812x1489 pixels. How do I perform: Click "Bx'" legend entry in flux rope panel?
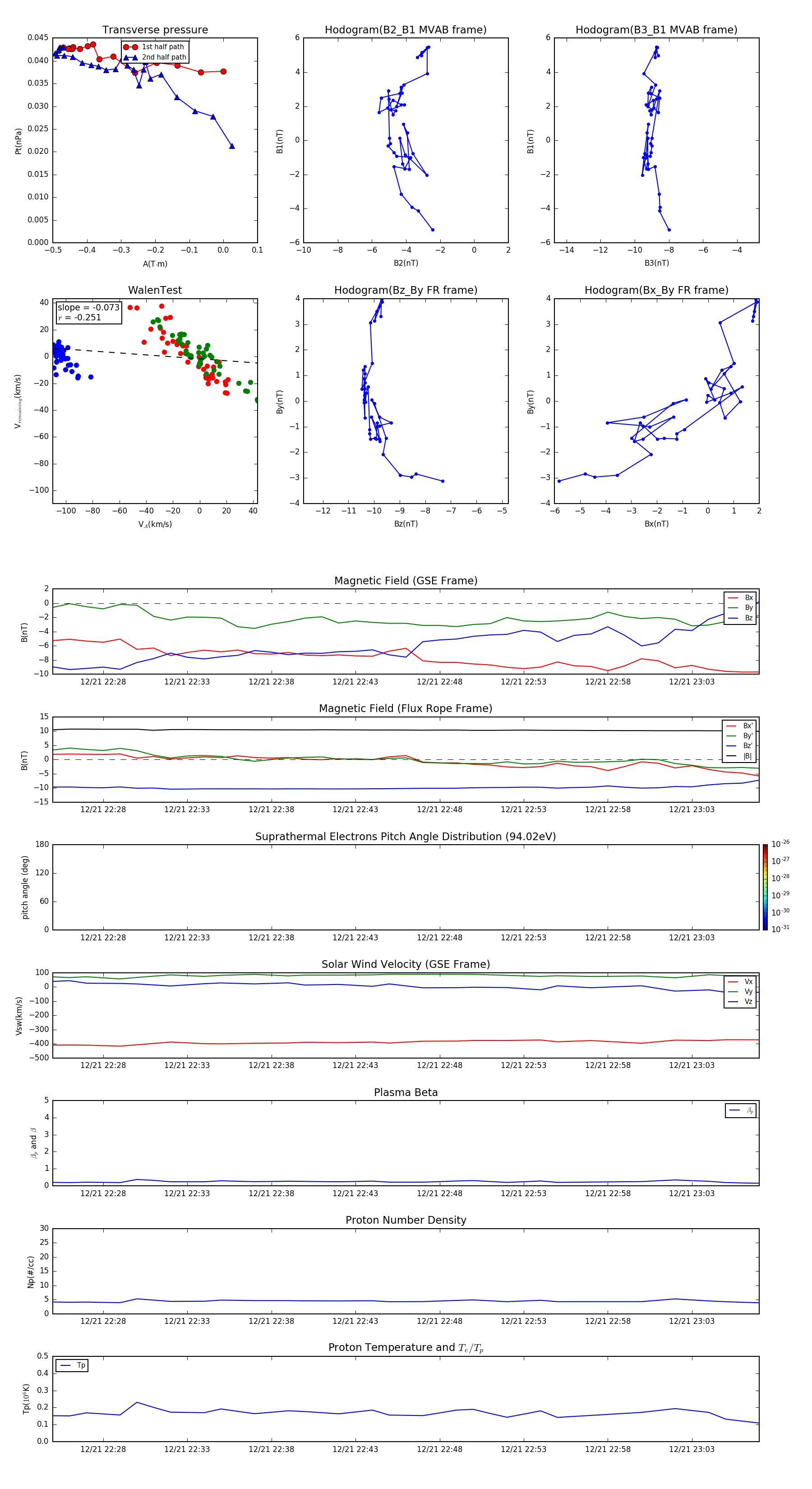(x=740, y=726)
